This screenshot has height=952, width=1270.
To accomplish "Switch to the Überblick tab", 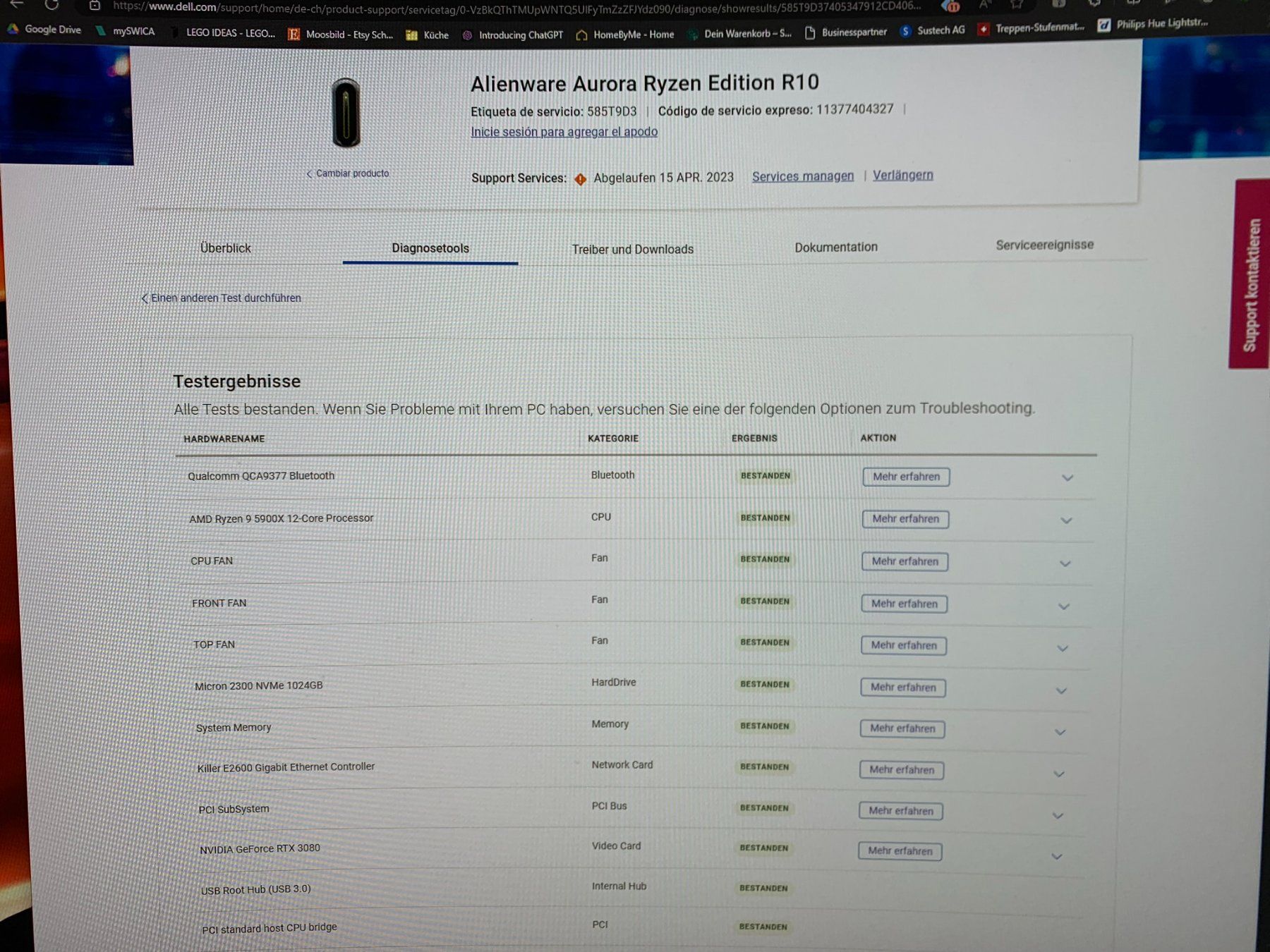I will point(225,248).
